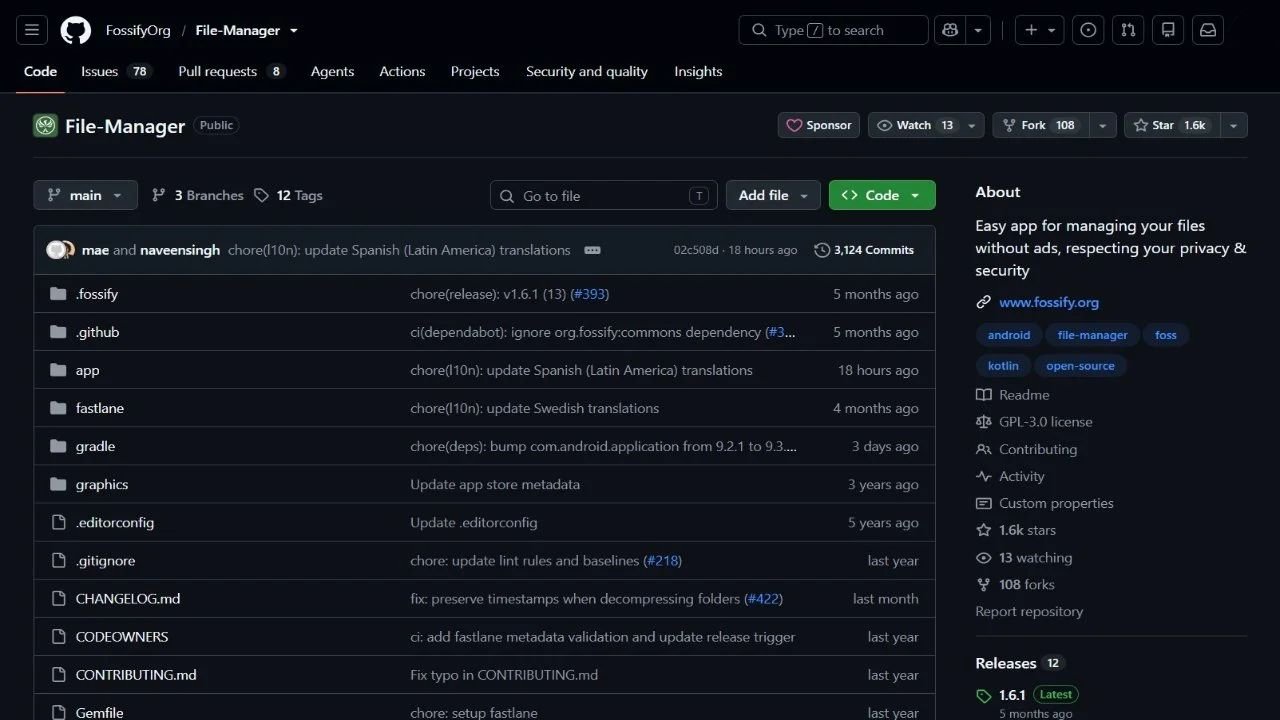Open 3,124 Commits history

tap(864, 250)
